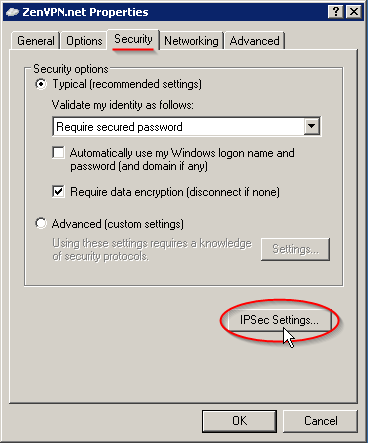Click the cloud icon in the title bar
Viewport: 368px width, 443px height.
coord(12,12)
